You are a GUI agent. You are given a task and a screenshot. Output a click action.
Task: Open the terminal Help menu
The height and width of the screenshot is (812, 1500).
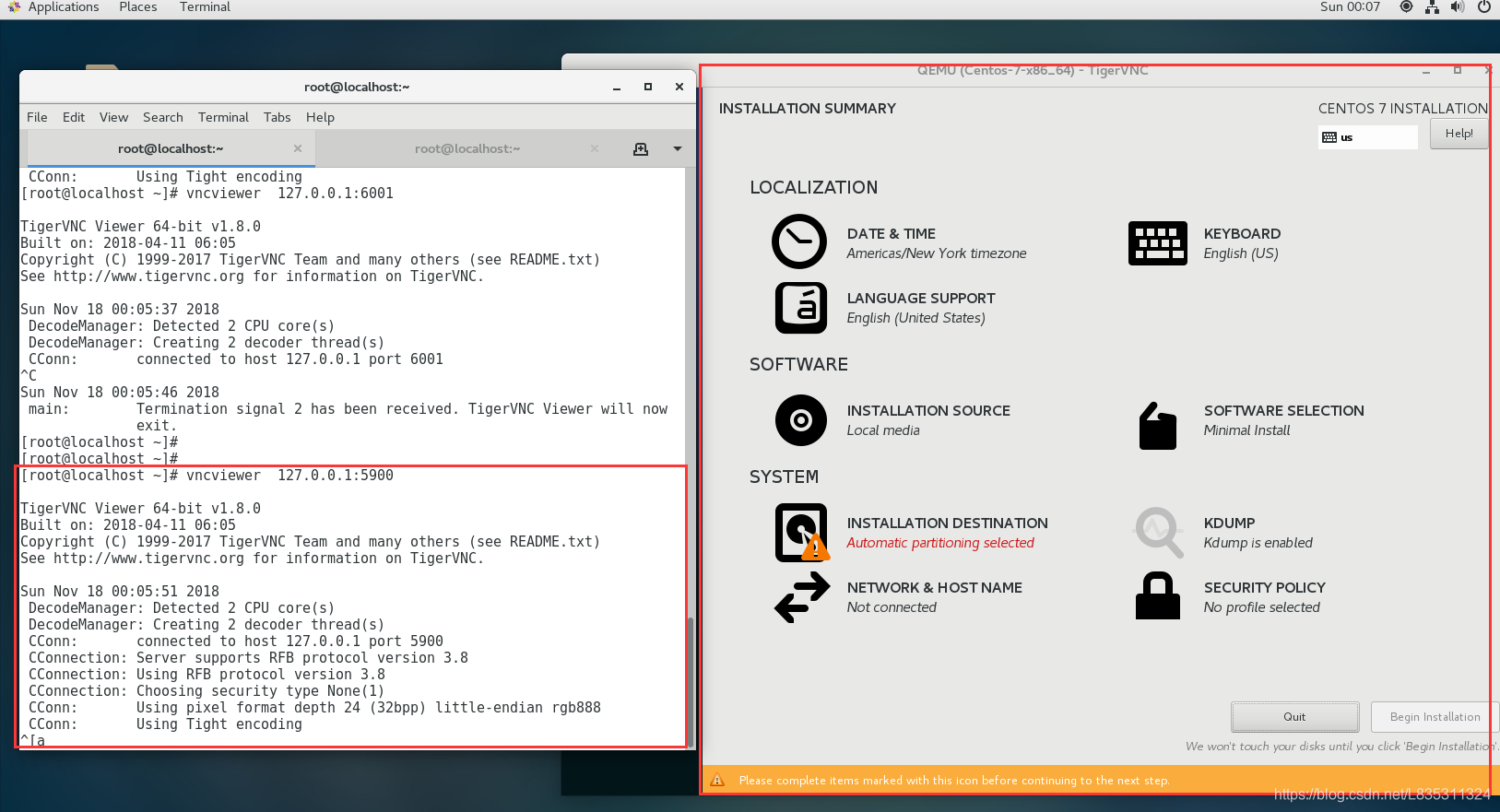point(320,117)
